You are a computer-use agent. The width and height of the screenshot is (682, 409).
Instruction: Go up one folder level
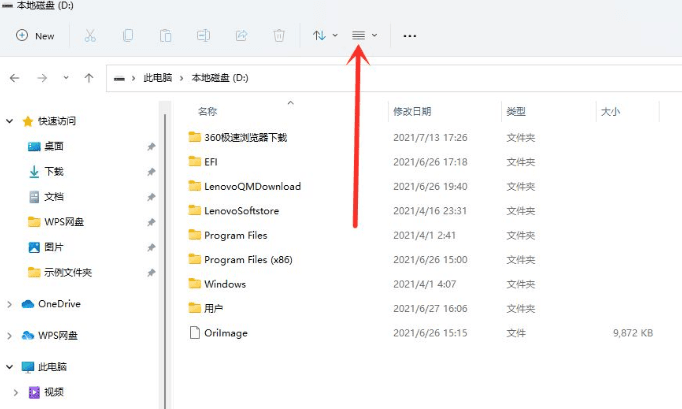[x=89, y=78]
